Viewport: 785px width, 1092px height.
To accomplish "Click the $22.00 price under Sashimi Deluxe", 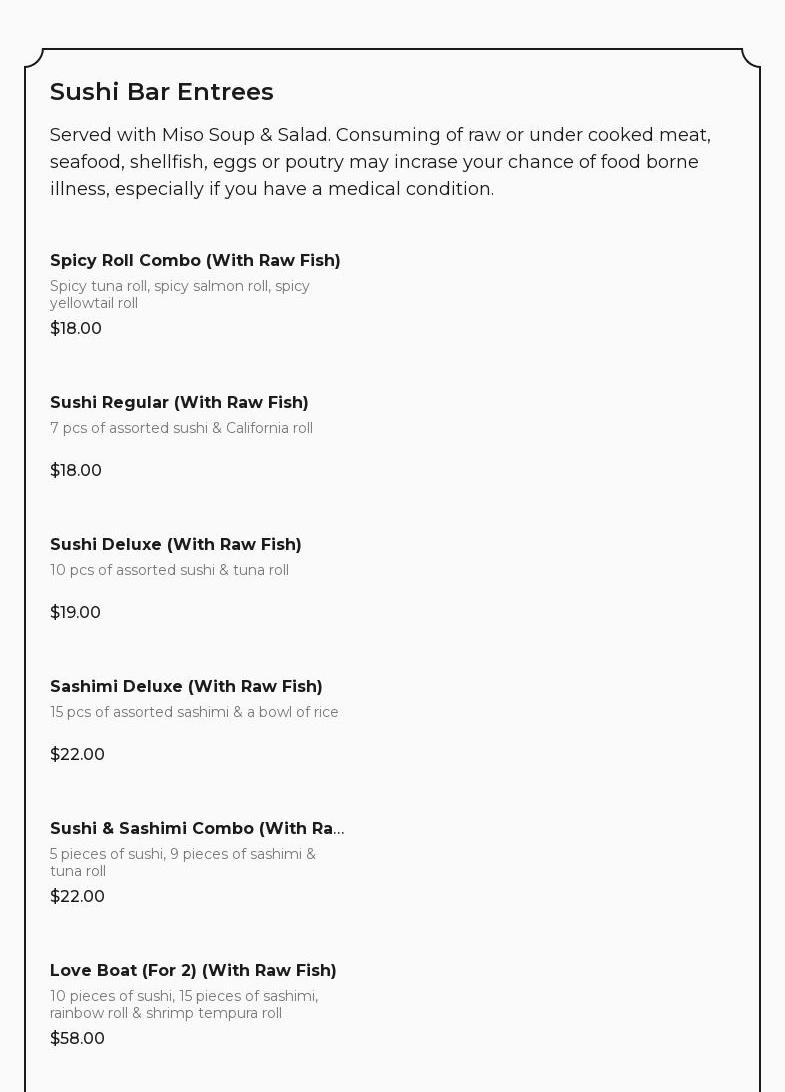I will [x=77, y=754].
